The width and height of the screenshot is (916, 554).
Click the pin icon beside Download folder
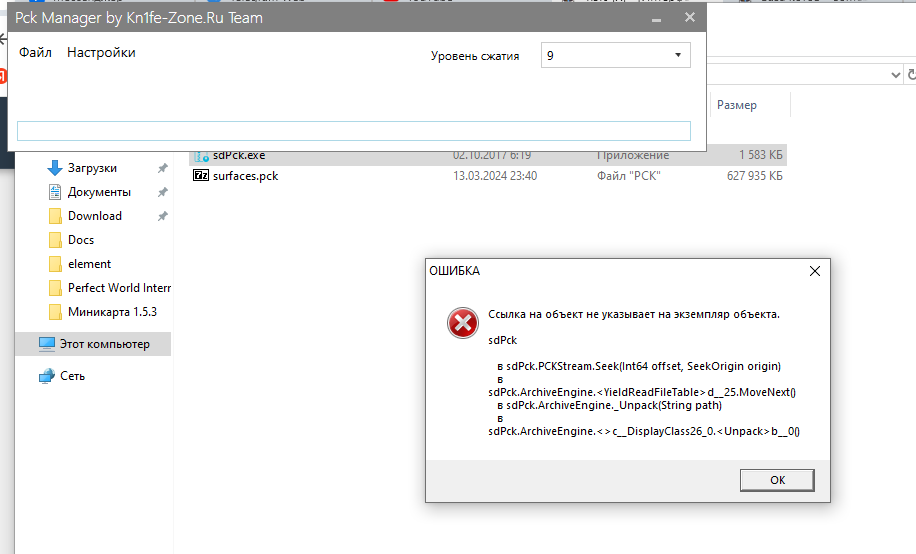coord(162,216)
